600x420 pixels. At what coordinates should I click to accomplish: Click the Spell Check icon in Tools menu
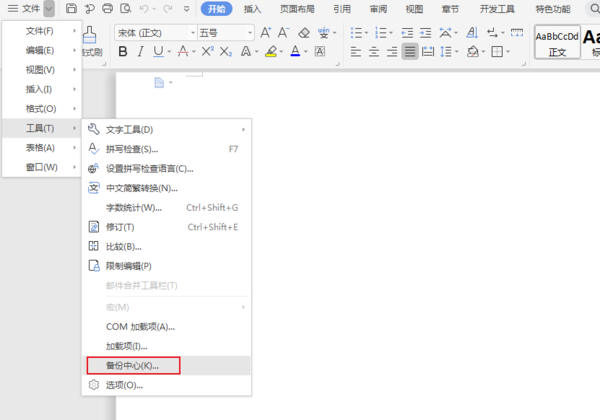pos(94,149)
